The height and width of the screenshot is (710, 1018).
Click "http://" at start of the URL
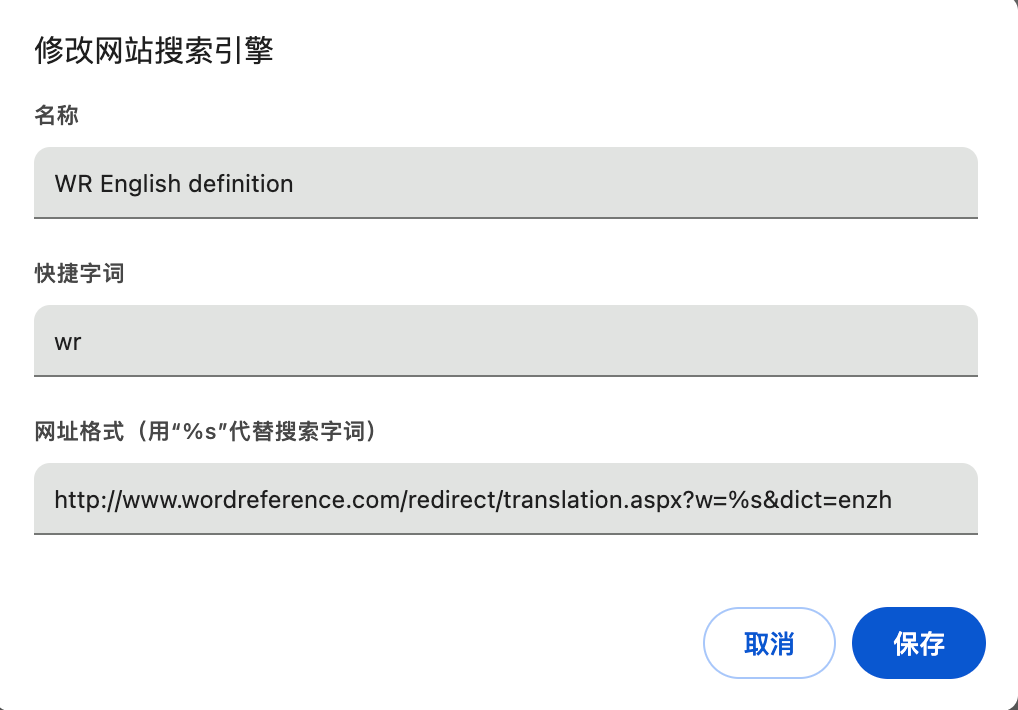[x=88, y=500]
